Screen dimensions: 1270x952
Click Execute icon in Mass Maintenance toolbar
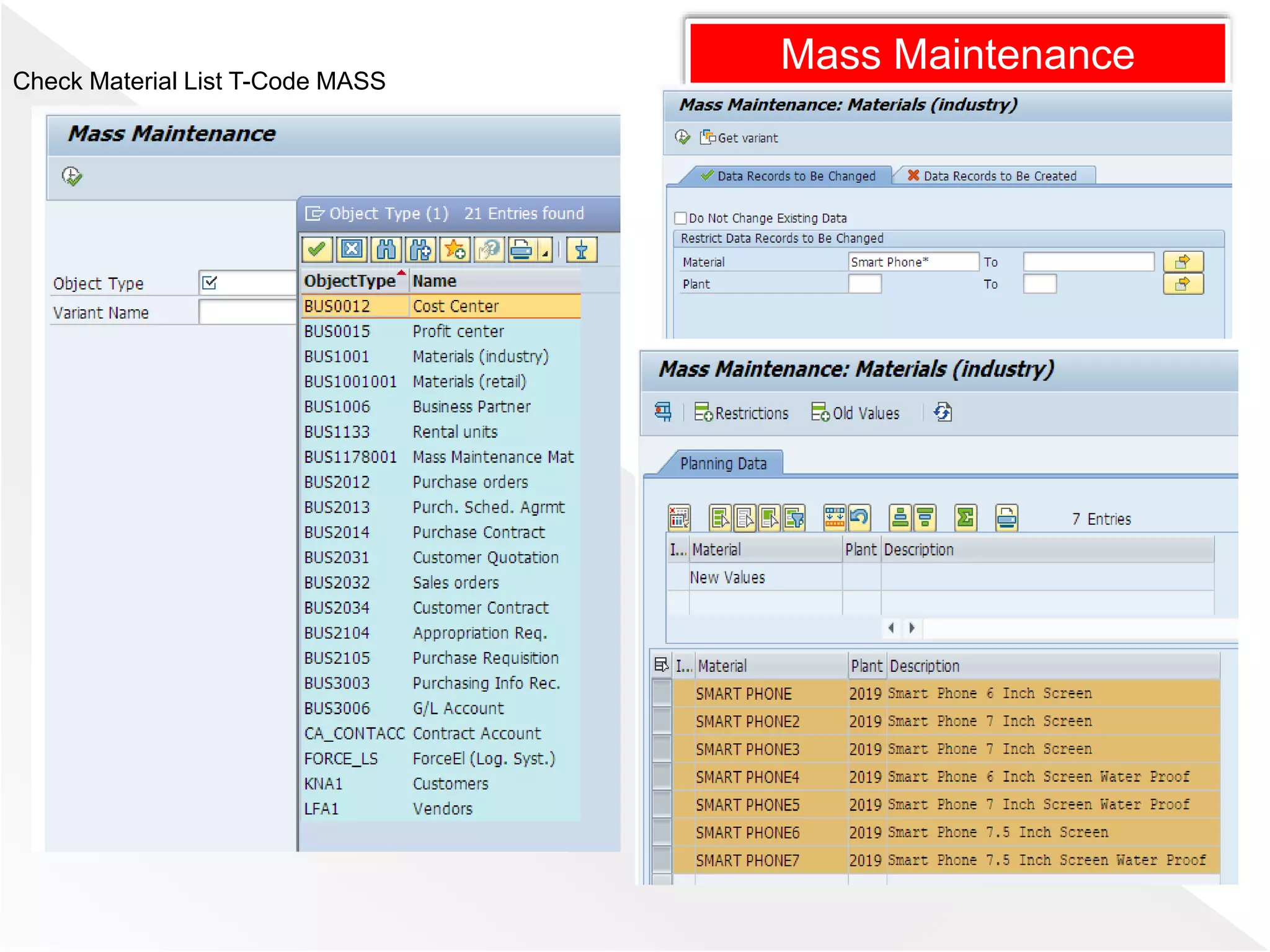point(72,177)
